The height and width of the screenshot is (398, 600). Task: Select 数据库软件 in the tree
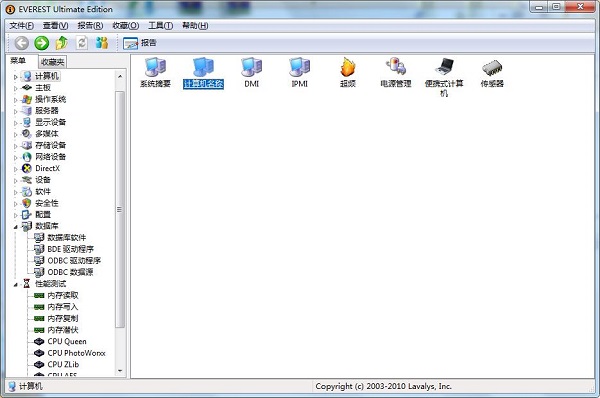pyautogui.click(x=67, y=238)
